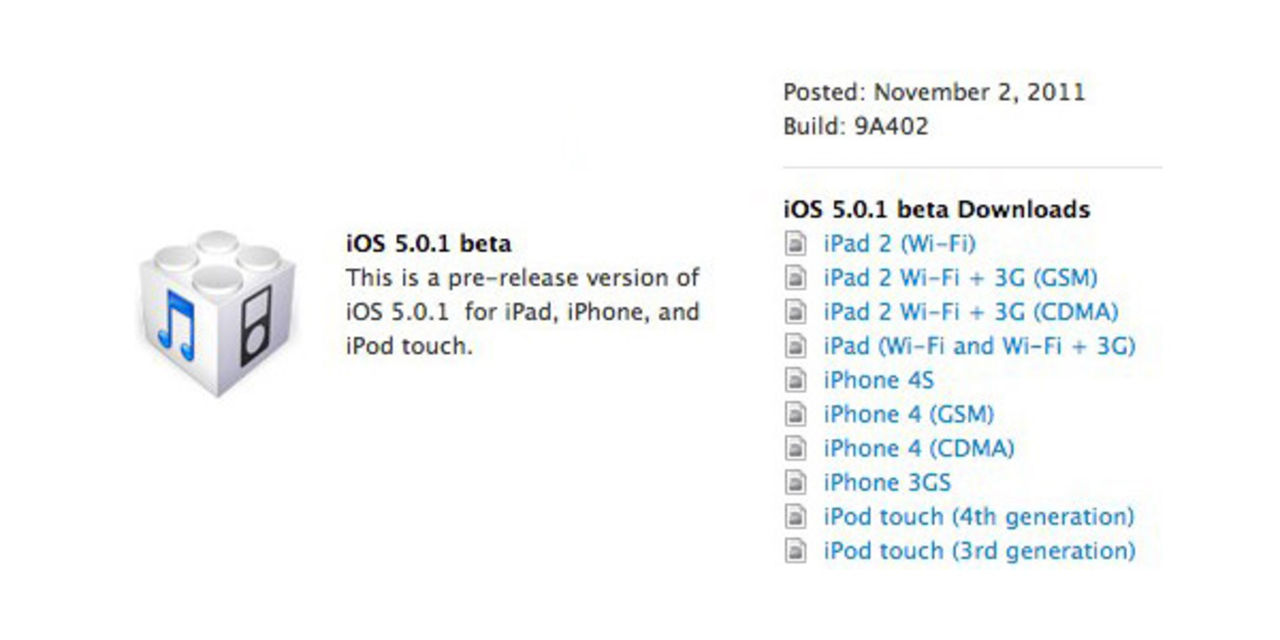Click the file icon beside iPad 2 Wi-Fi + 3G (GSM)
This screenshot has height=640, width=1280.
[x=795, y=277]
